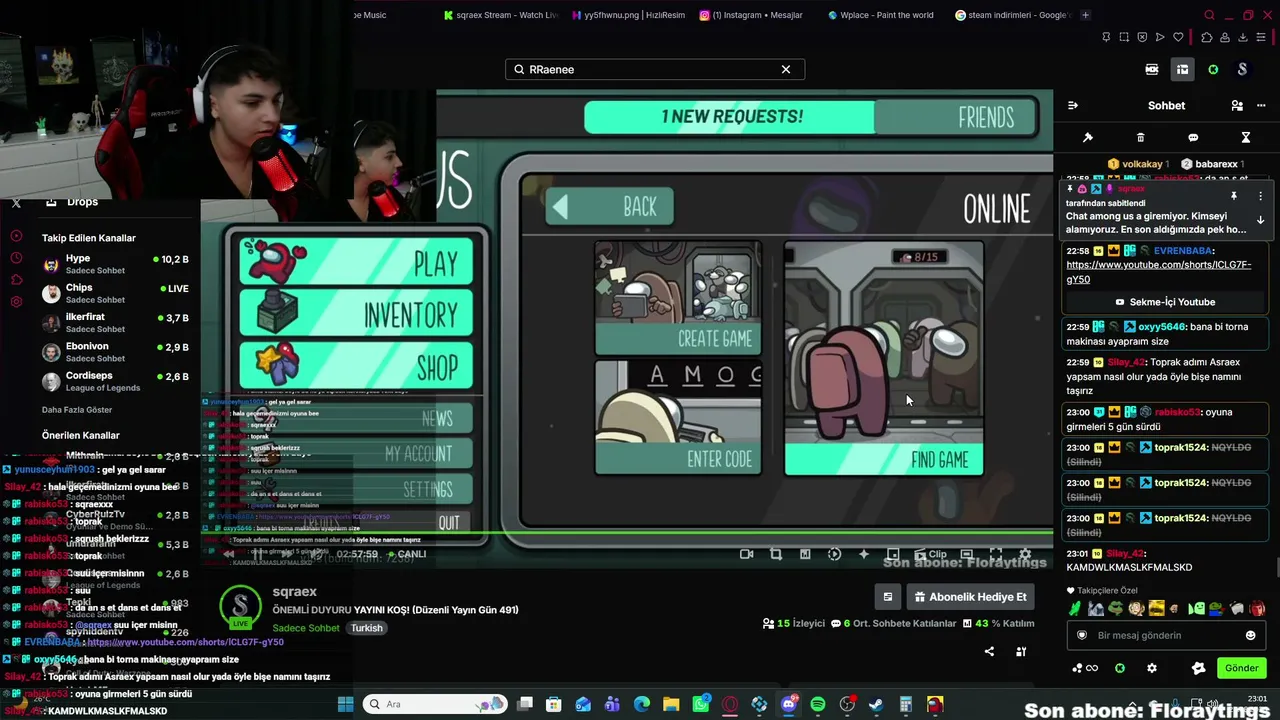Open Steam from the taskbar
This screenshot has height=720, width=1280.
click(x=875, y=704)
